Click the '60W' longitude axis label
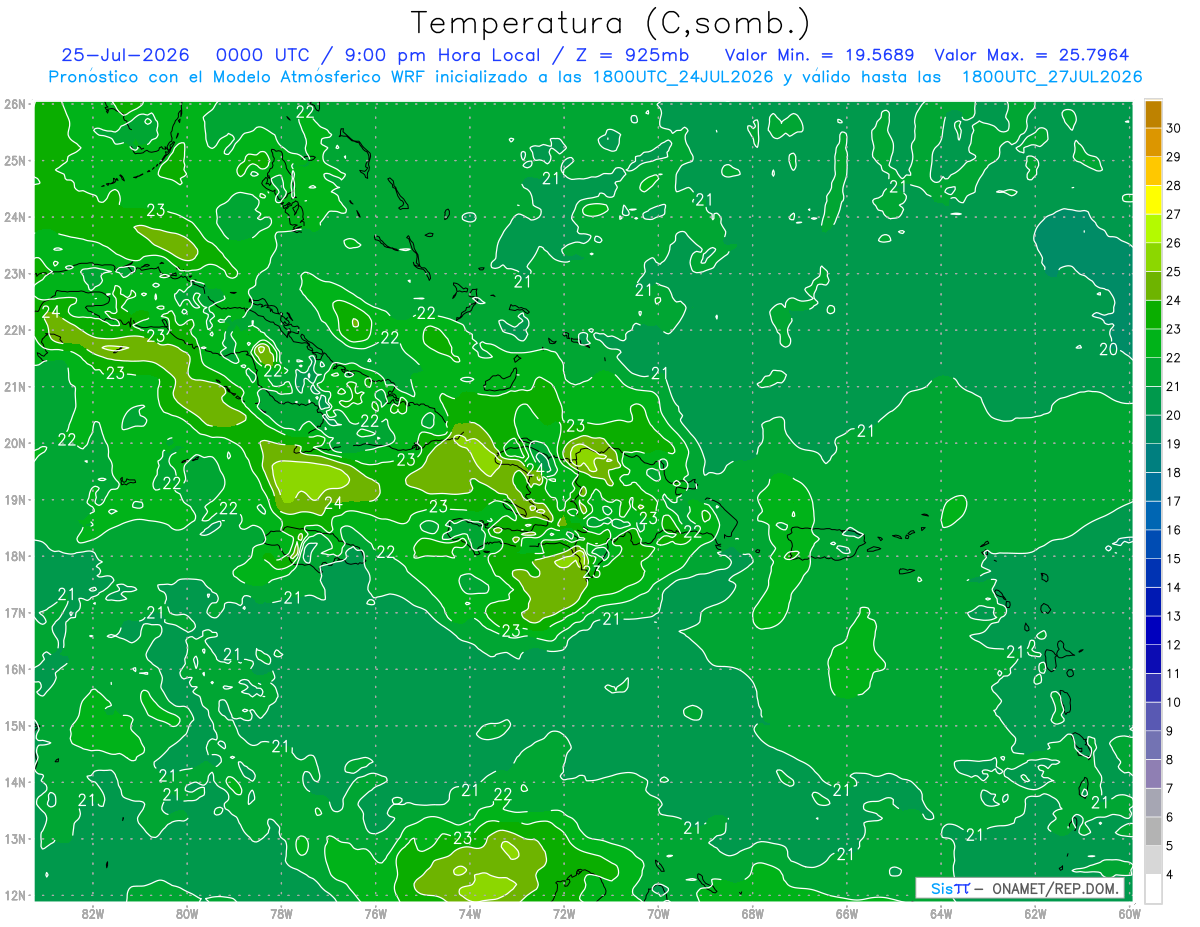The image size is (1200, 927). 1130,913
